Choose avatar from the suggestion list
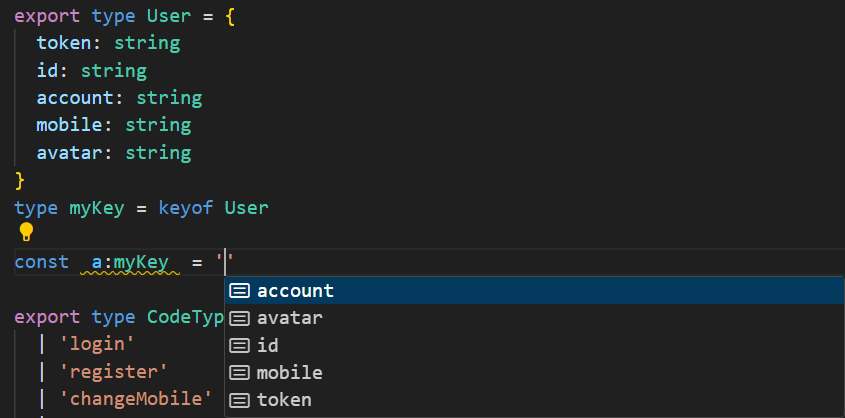The width and height of the screenshot is (845, 418). pyautogui.click(x=290, y=318)
